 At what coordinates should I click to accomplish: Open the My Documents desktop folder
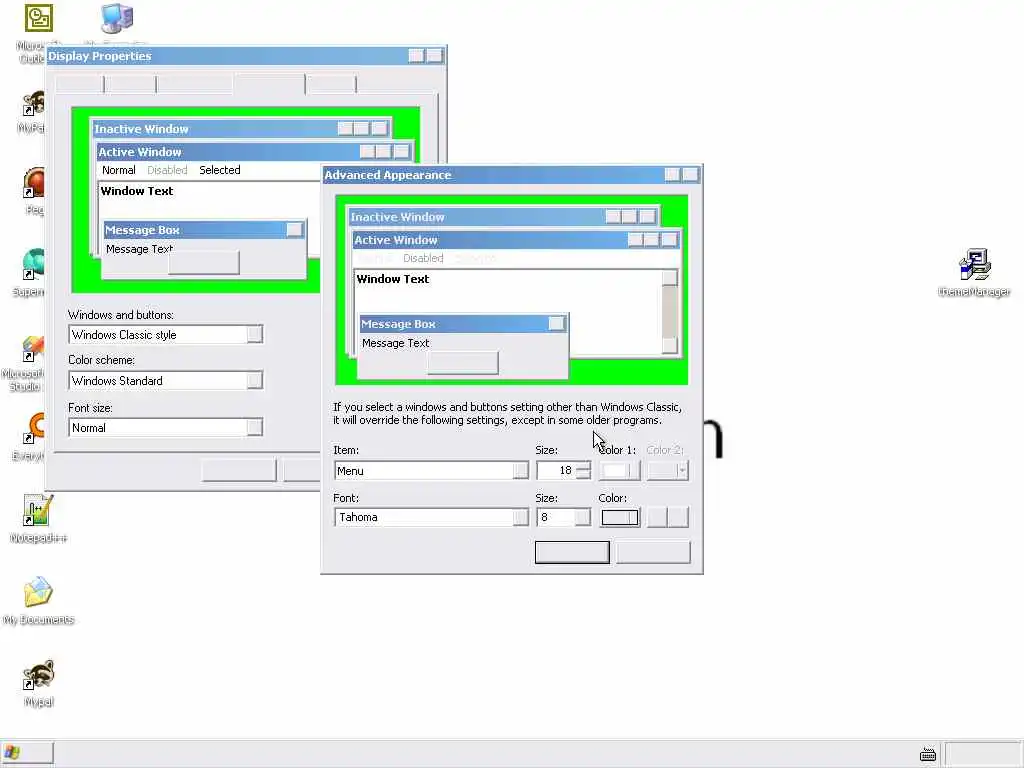point(38,592)
